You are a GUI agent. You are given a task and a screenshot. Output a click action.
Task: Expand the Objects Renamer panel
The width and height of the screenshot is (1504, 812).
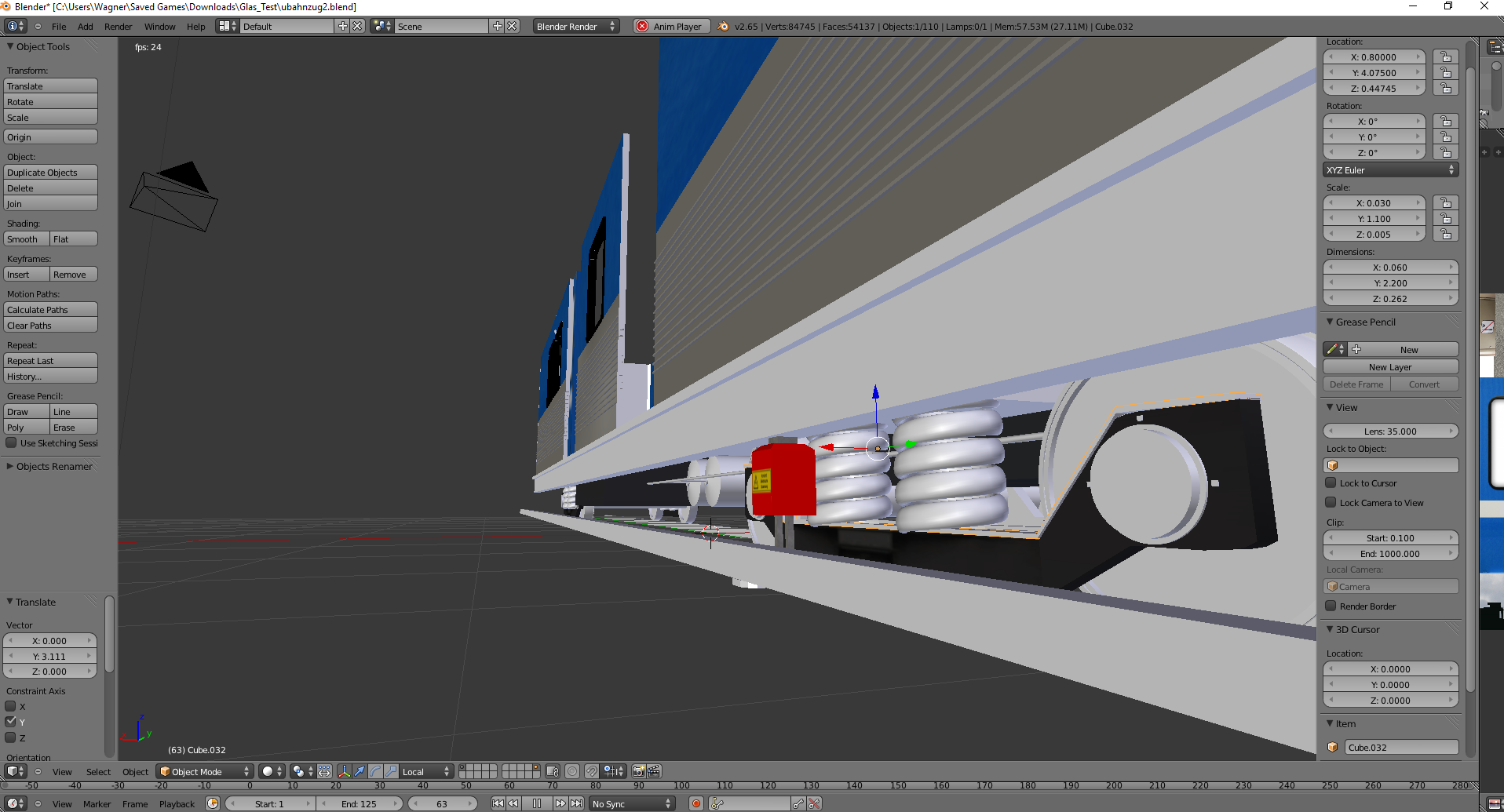click(x=53, y=467)
